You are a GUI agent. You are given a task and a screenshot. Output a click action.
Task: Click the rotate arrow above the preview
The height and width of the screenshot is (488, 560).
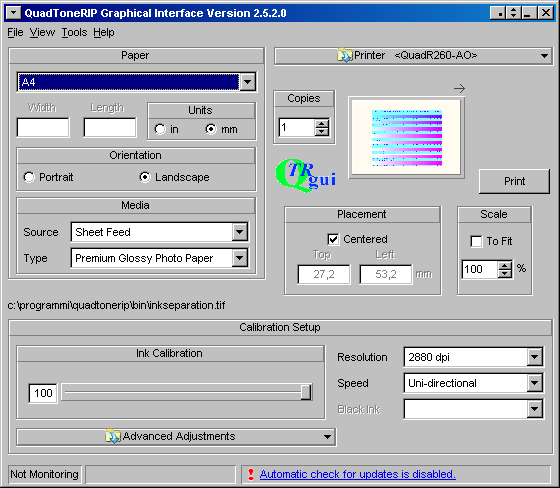tap(460, 88)
